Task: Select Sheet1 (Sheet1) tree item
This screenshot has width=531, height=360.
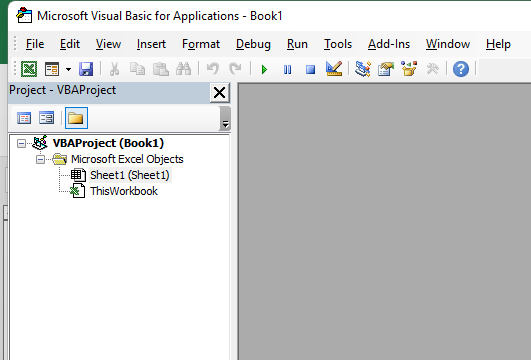Action: point(130,175)
